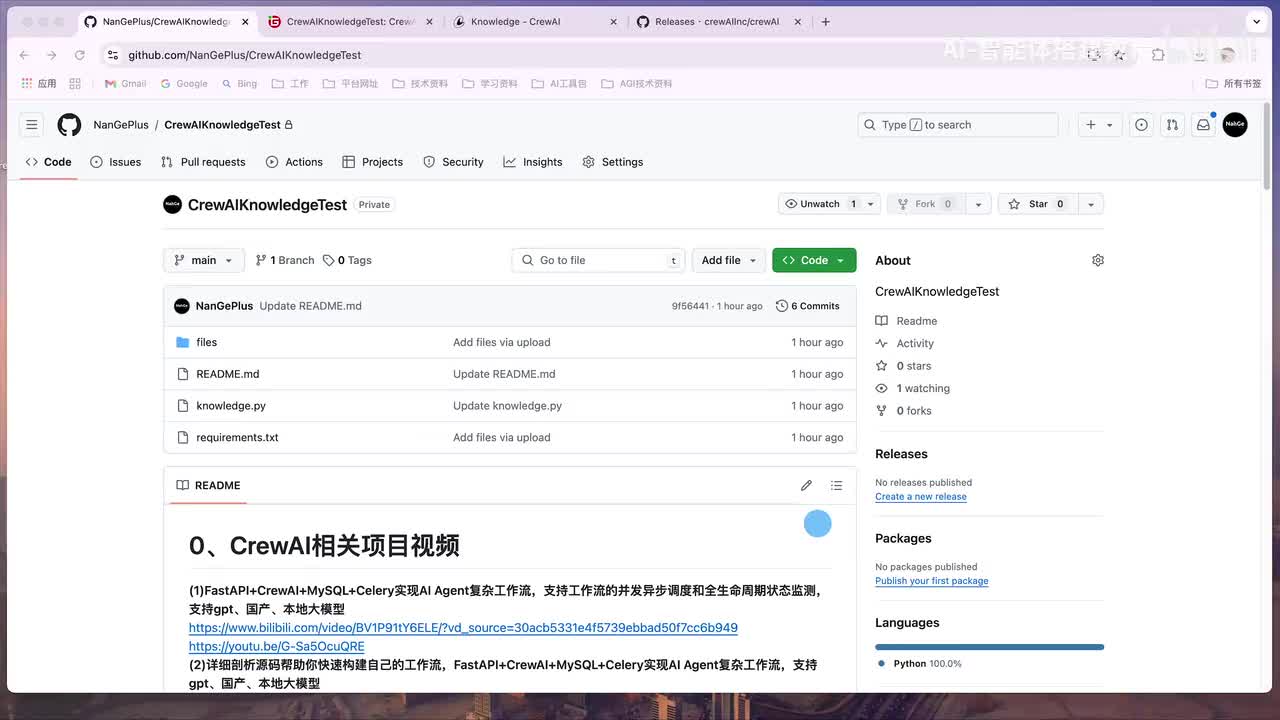Switch to the Insights tab
The height and width of the screenshot is (720, 1280).
pyautogui.click(x=533, y=162)
